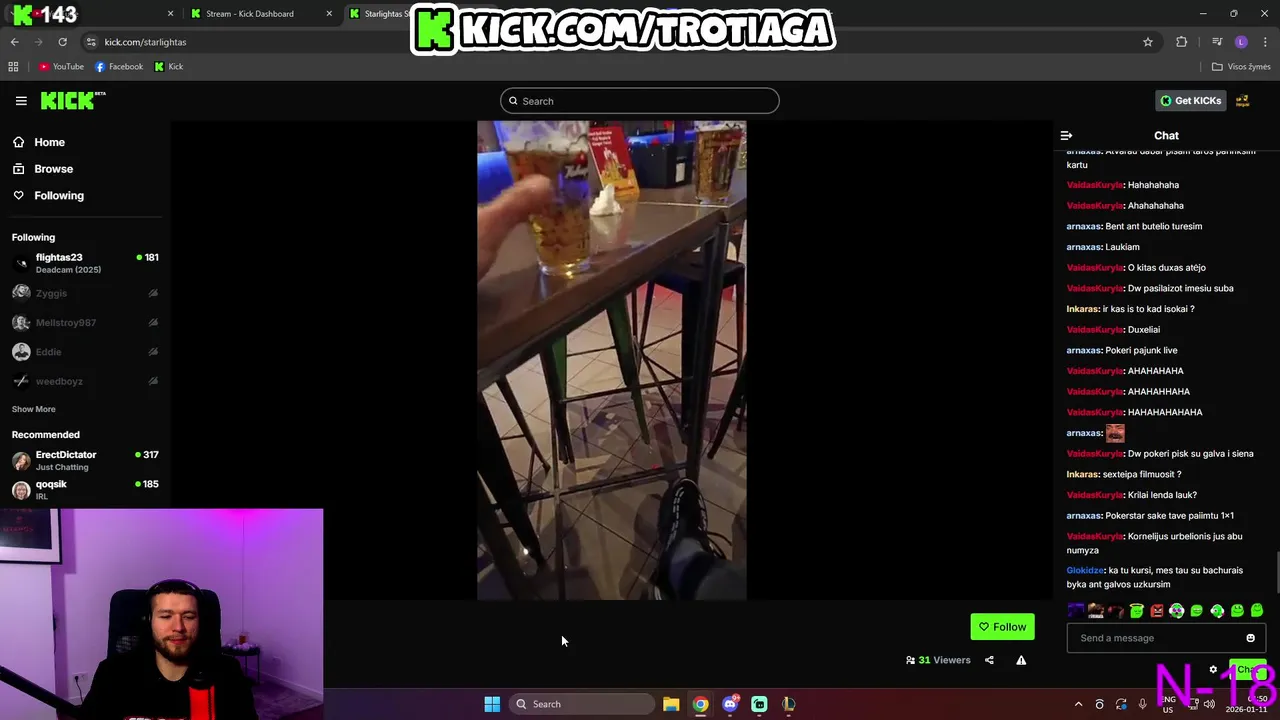This screenshot has height=720, width=1280.
Task: Open qoqsik recommended channel
Action: (x=86, y=489)
